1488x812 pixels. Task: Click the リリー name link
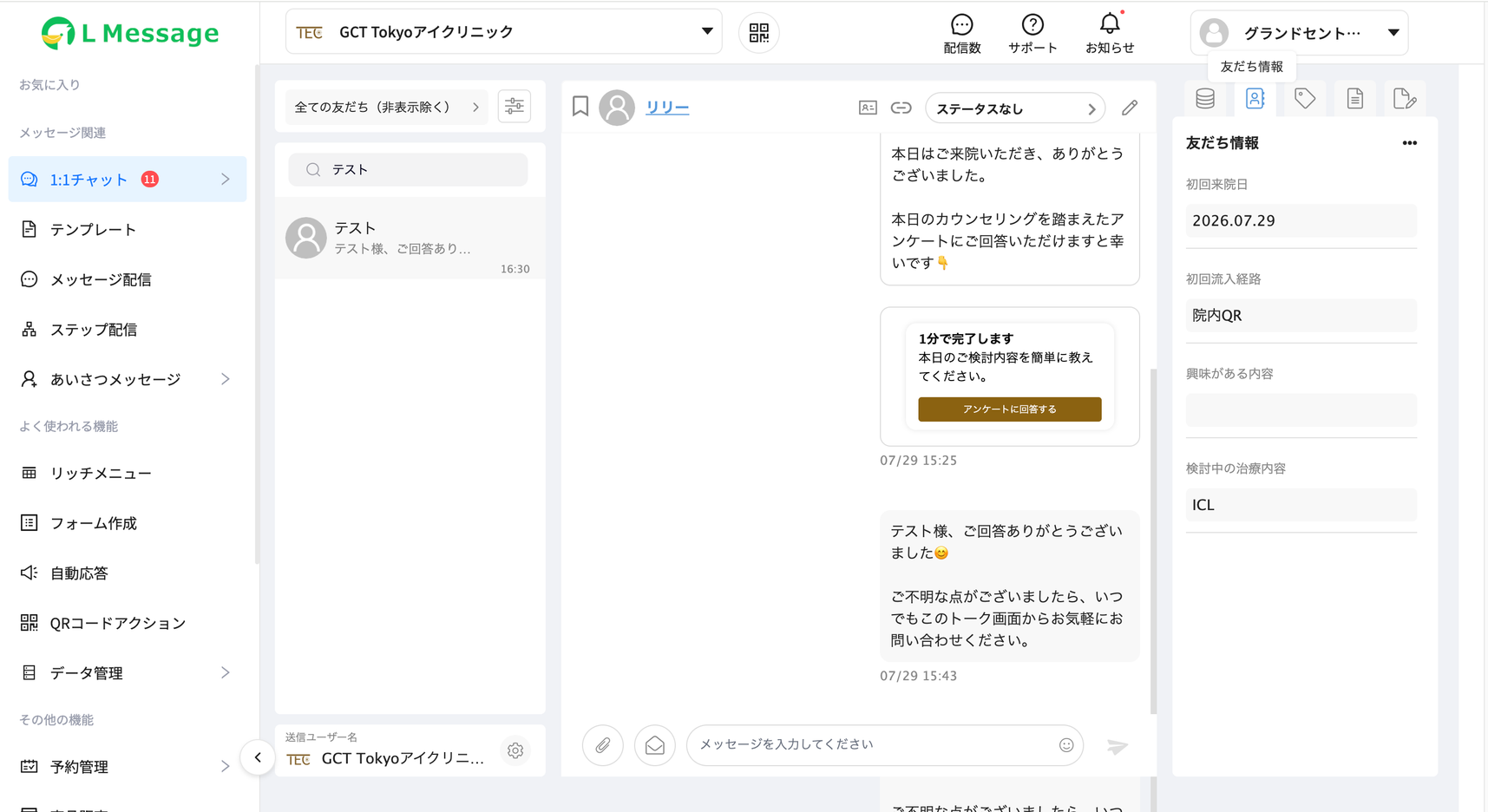click(x=667, y=108)
